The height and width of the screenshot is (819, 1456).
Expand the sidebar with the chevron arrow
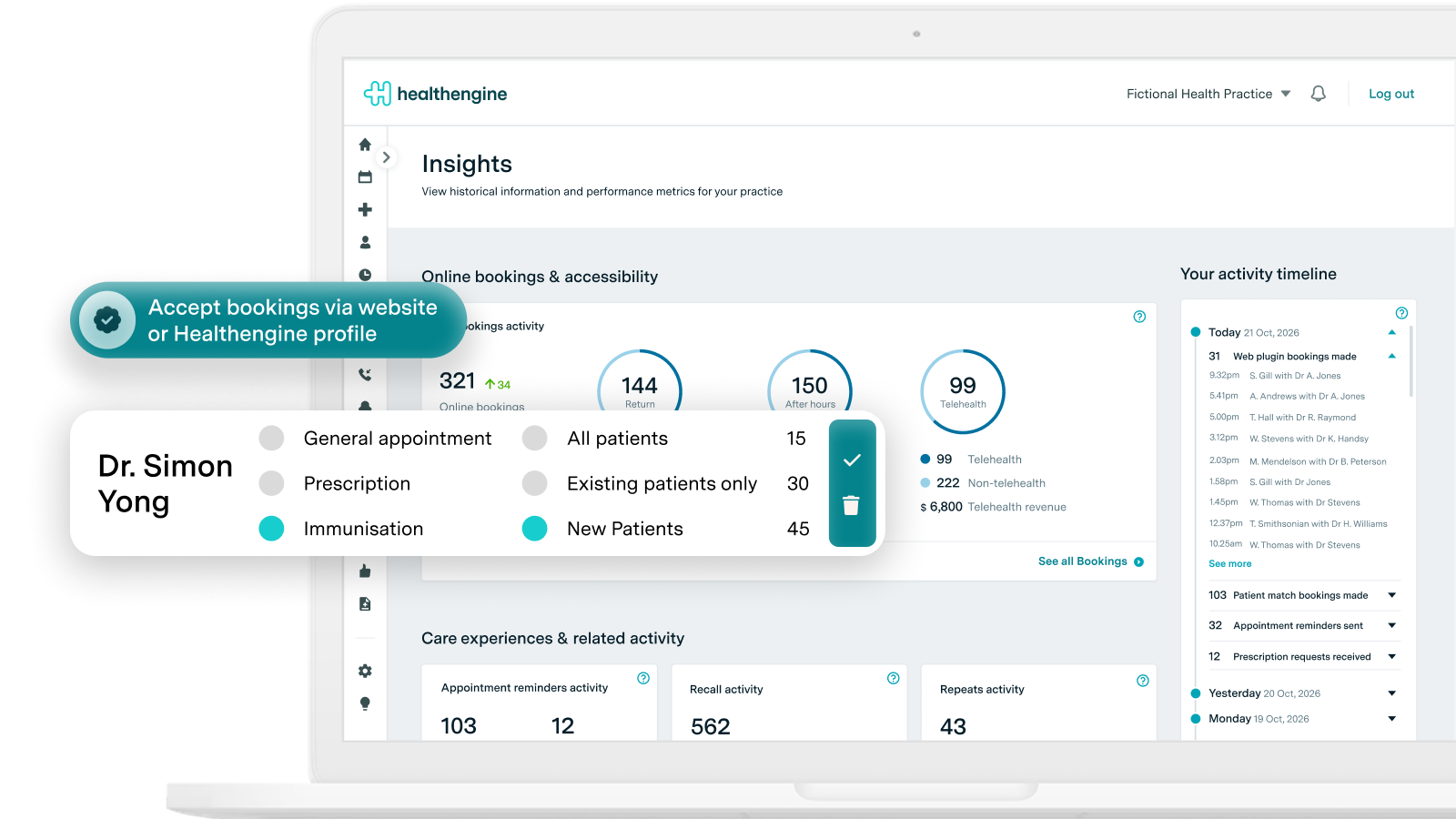pos(387,157)
